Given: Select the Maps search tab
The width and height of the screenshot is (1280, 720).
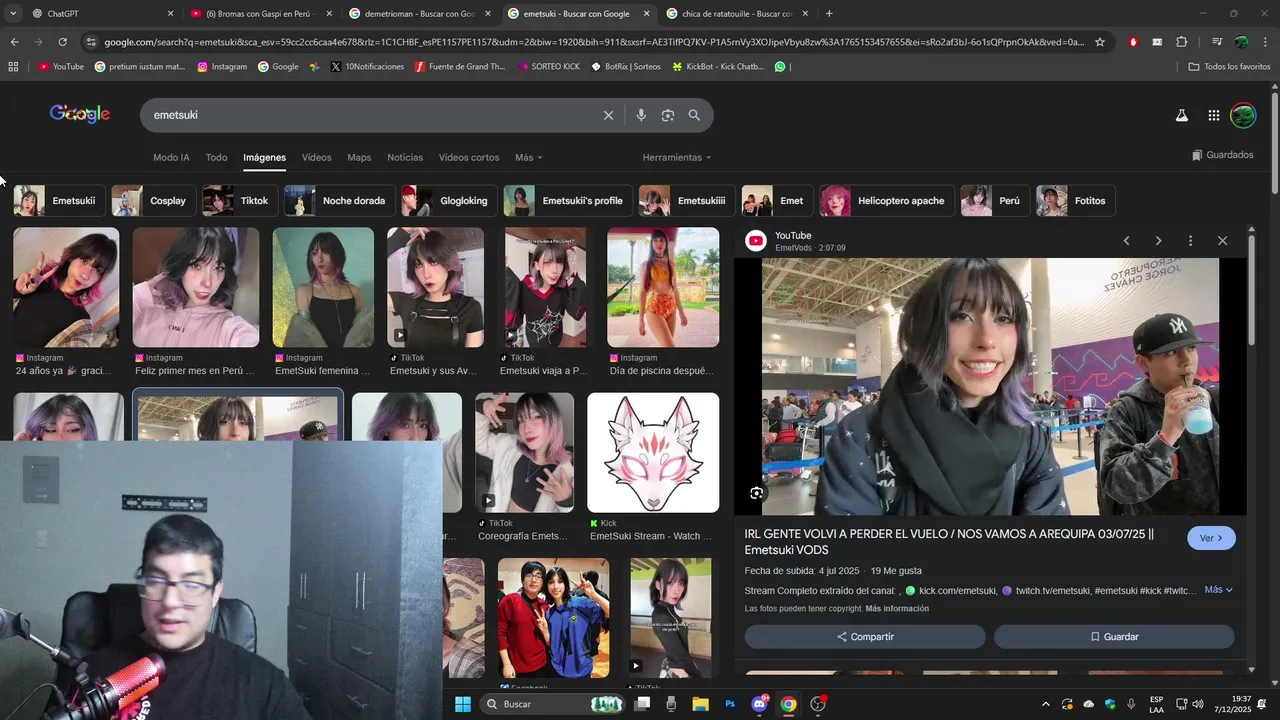Looking at the screenshot, I should click(359, 158).
